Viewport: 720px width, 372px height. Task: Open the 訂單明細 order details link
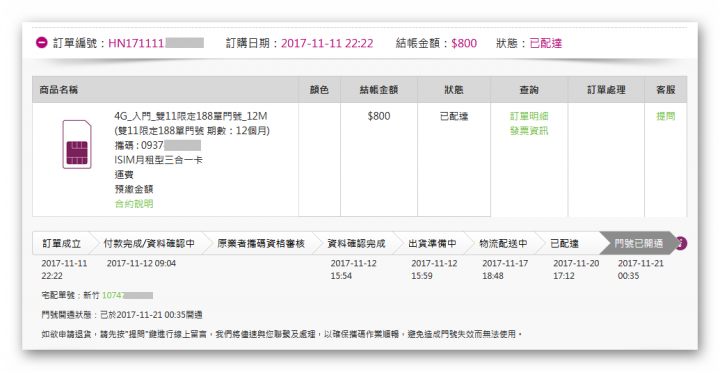click(529, 116)
